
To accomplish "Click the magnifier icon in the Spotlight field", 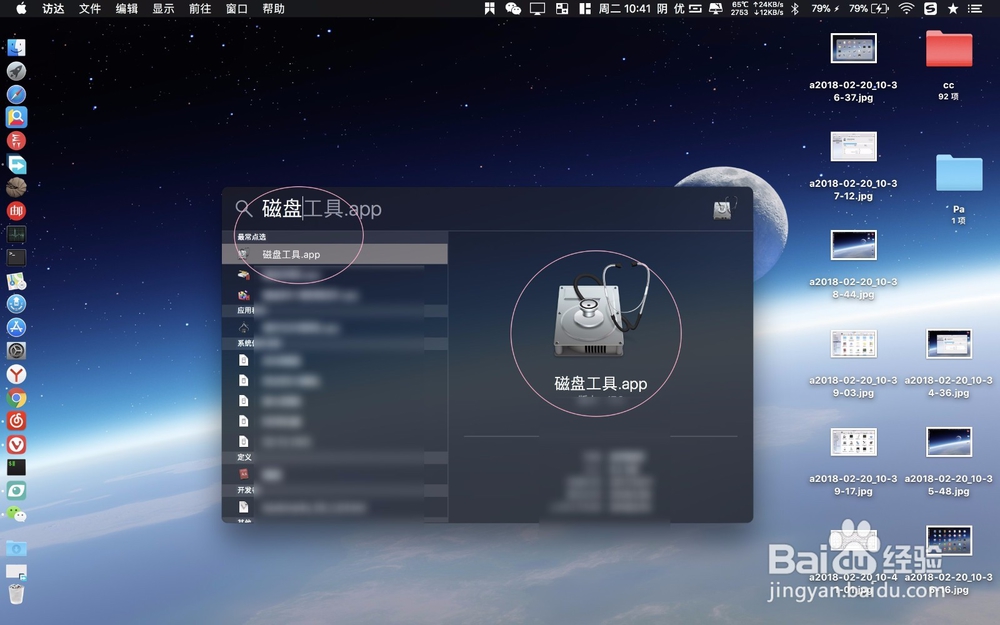I will [243, 208].
